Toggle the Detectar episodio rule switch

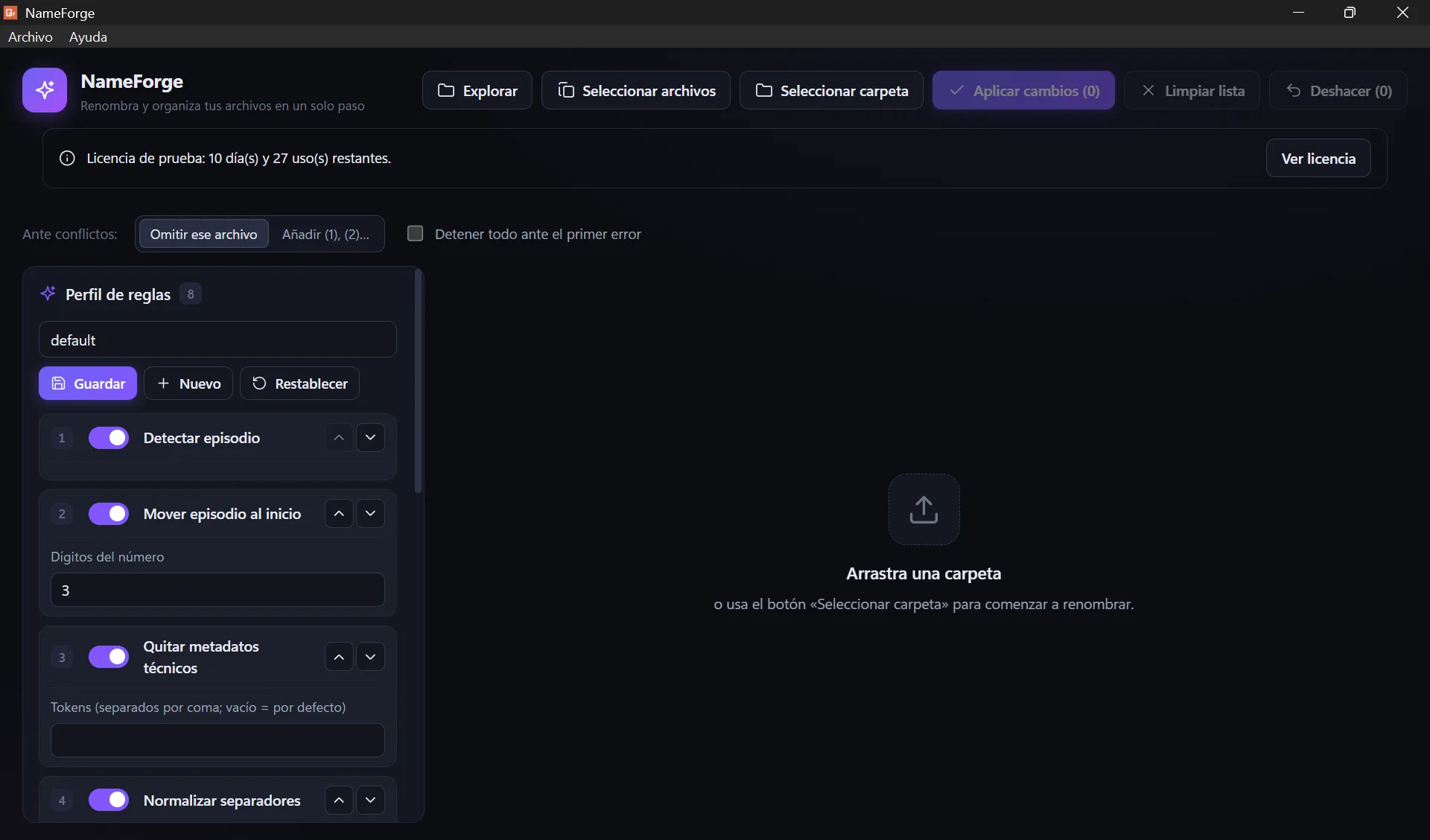click(x=109, y=438)
